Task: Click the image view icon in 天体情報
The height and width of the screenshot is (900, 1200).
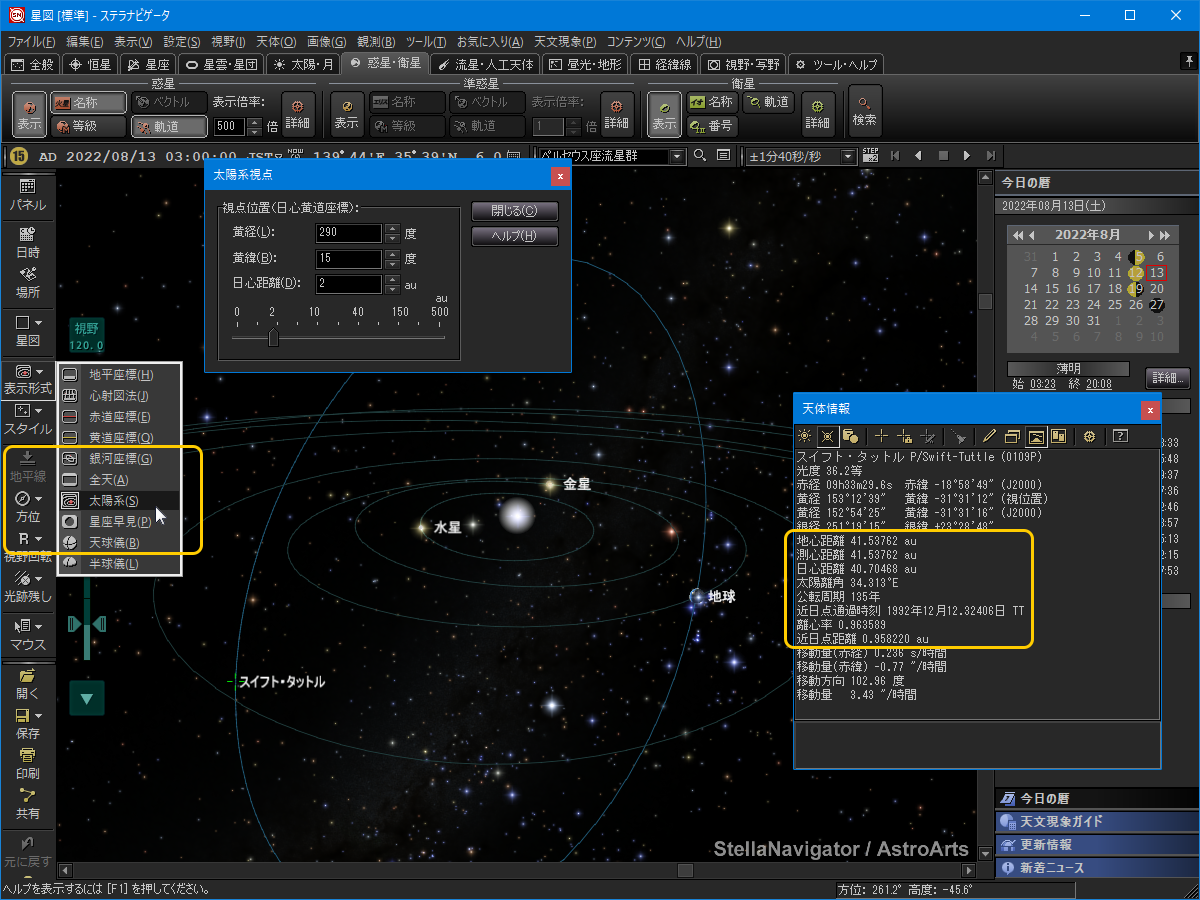Action: tap(1036, 436)
